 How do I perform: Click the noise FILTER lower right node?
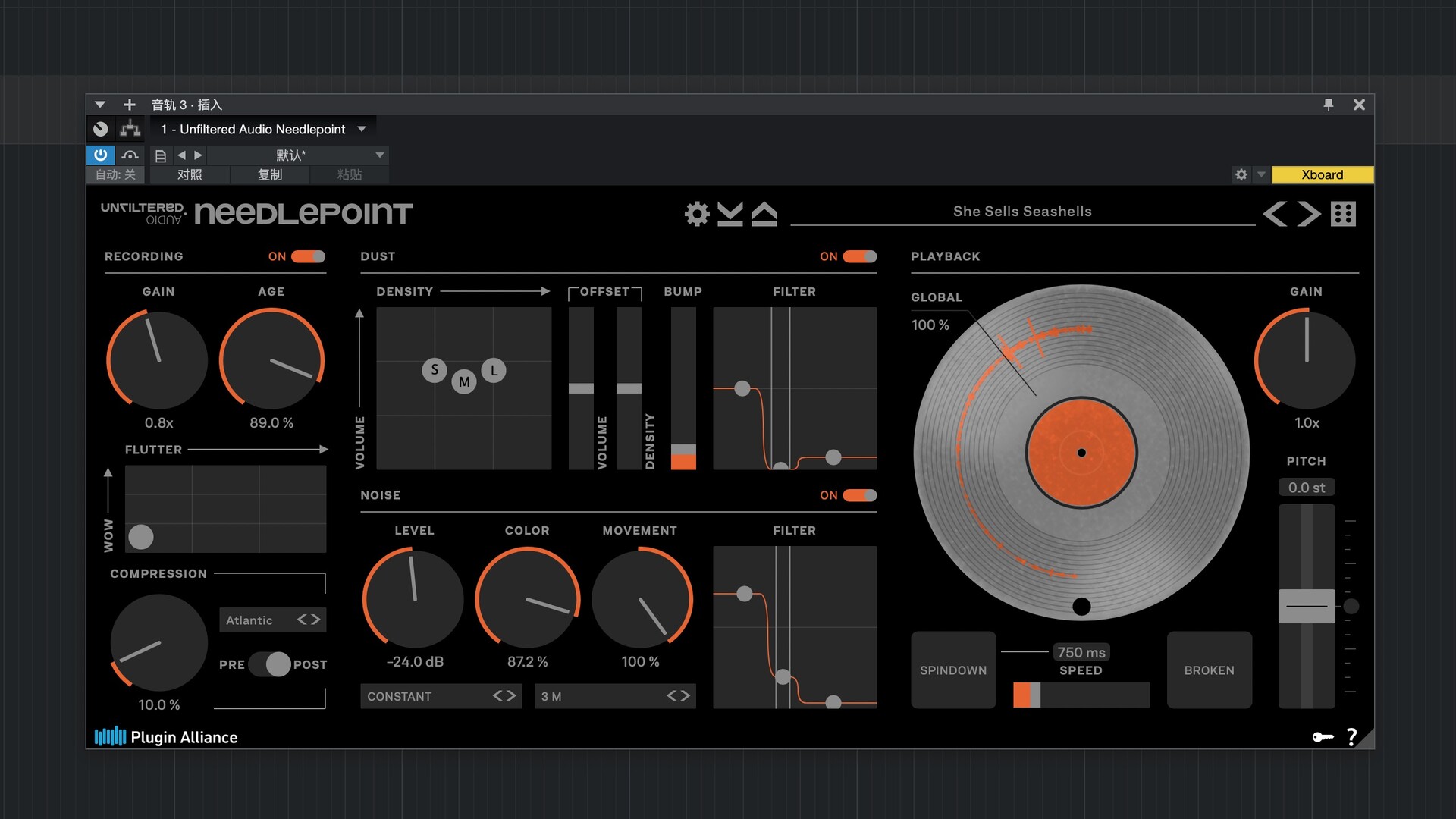click(833, 702)
